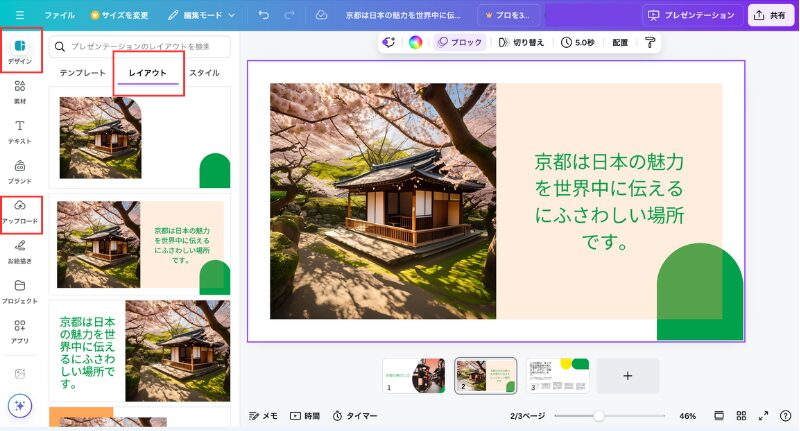
Task: Open the 時間 duration view
Action: click(x=305, y=416)
